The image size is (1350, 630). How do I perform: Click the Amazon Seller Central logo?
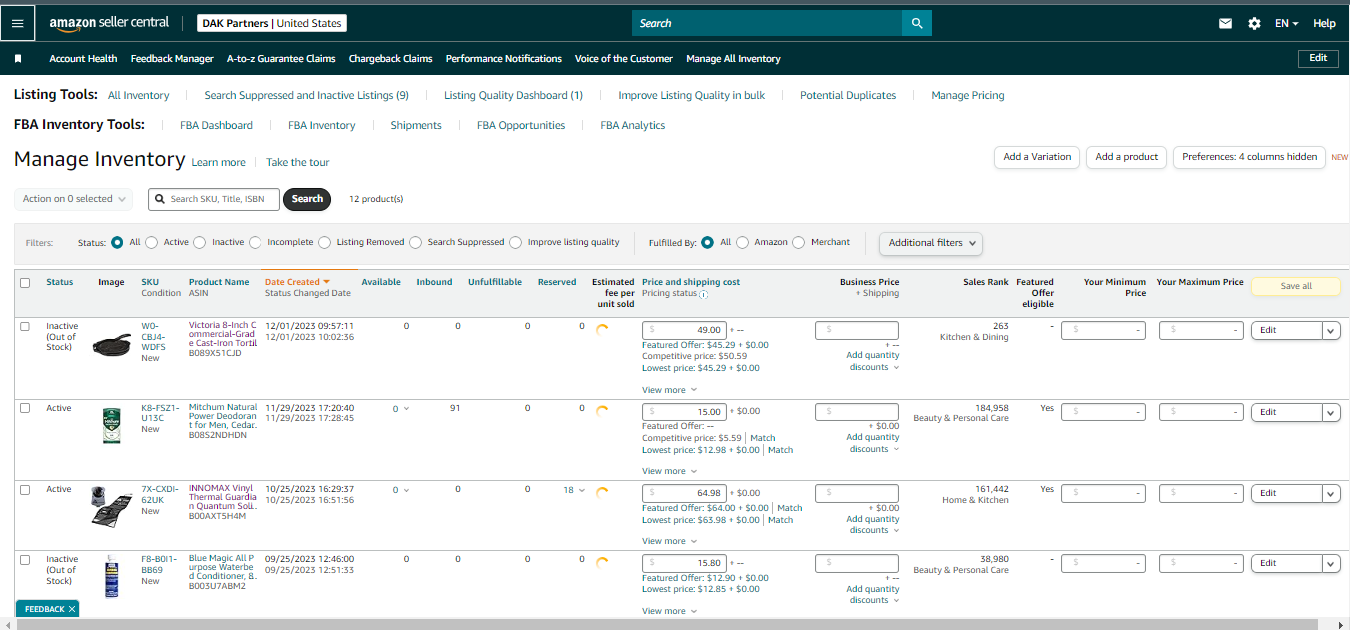click(x=109, y=23)
